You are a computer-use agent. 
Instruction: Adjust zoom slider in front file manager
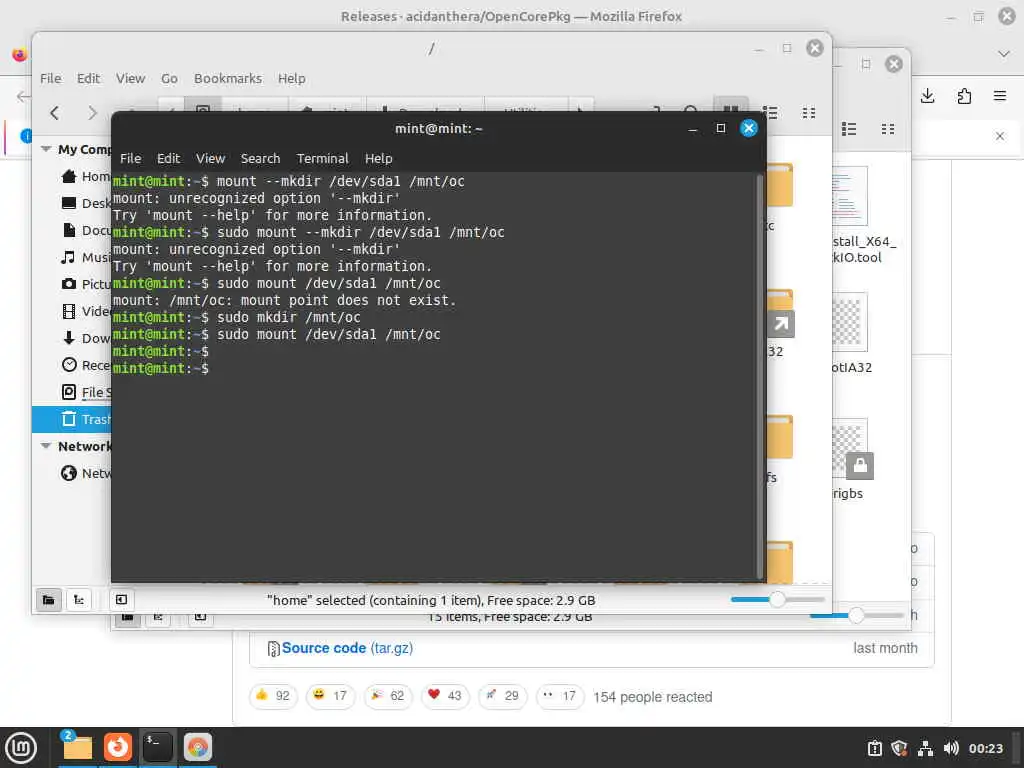coord(777,600)
